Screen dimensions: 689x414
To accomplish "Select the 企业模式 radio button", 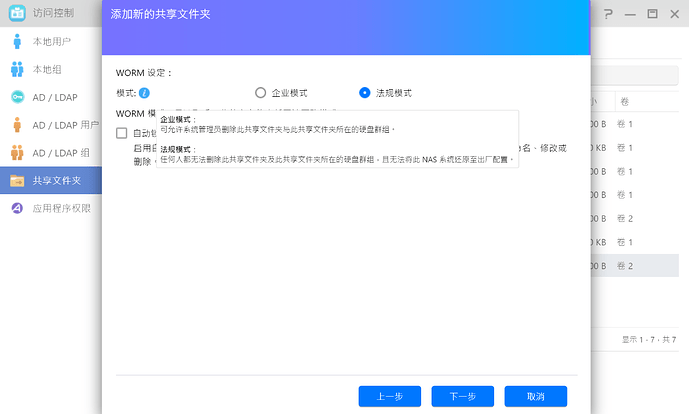I will click(x=261, y=93).
